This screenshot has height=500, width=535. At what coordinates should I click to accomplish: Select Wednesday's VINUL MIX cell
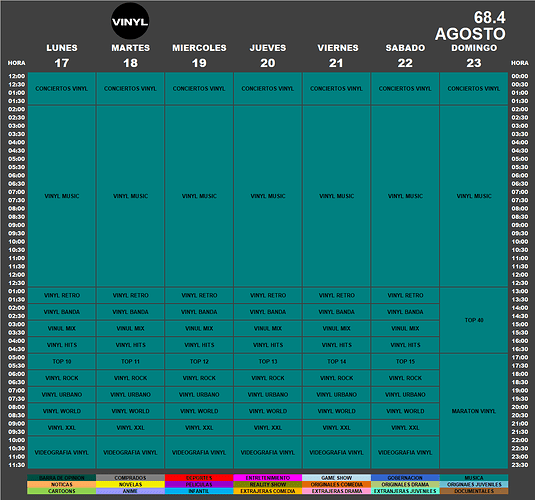[x=199, y=328]
